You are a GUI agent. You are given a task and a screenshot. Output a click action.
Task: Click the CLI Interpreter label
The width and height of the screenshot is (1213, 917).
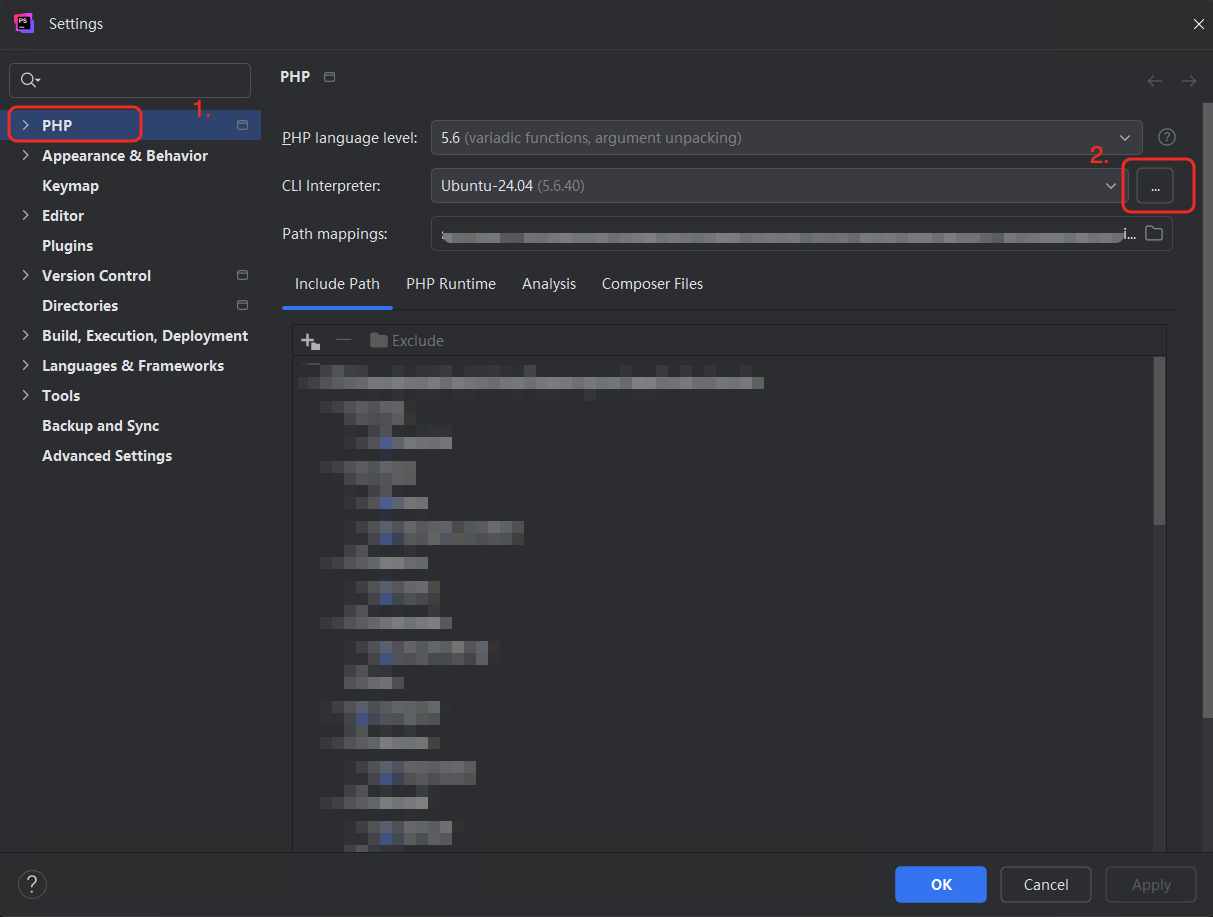coord(331,186)
